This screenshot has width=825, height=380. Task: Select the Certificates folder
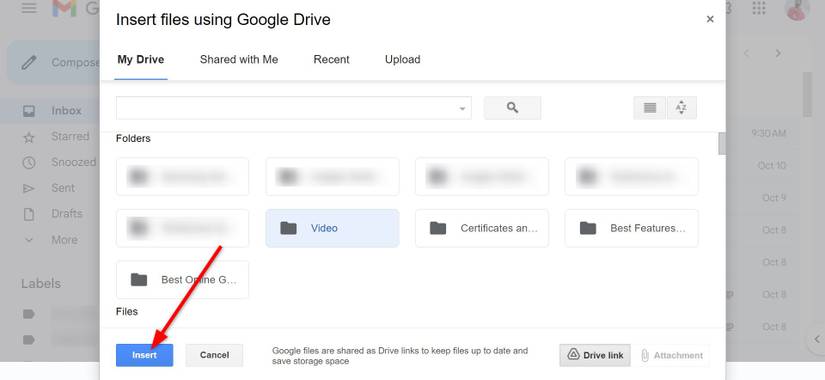pos(482,228)
